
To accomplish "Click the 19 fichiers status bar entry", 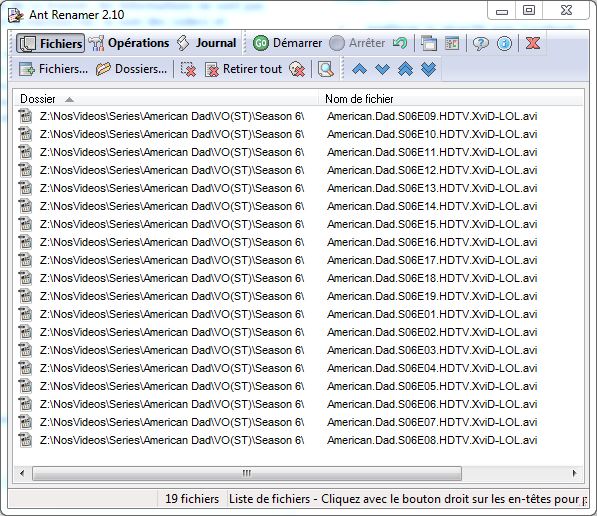I will pyautogui.click(x=192, y=499).
